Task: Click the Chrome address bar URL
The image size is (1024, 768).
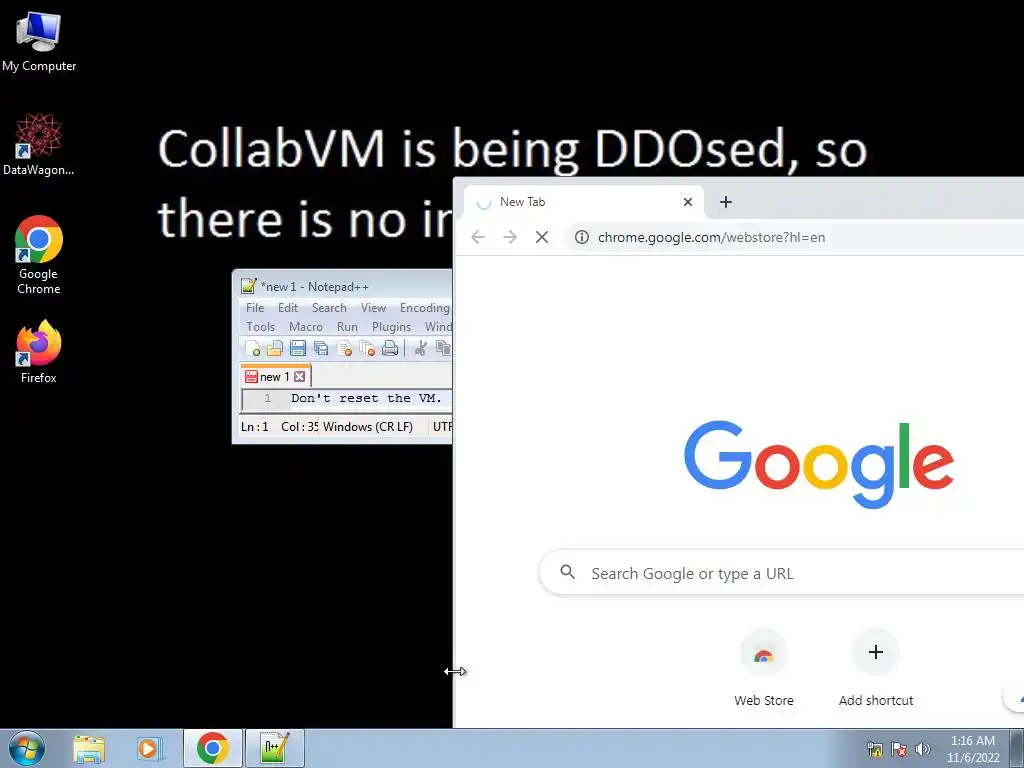Action: [711, 237]
